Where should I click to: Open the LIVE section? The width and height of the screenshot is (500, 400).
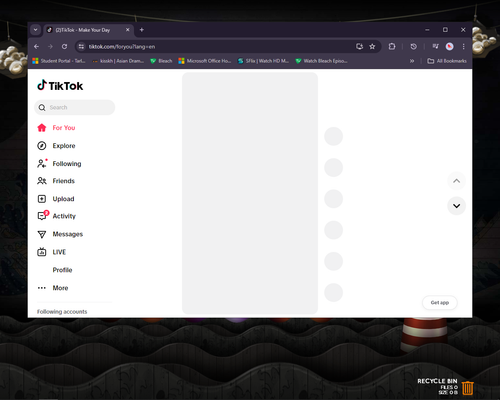click(52, 252)
